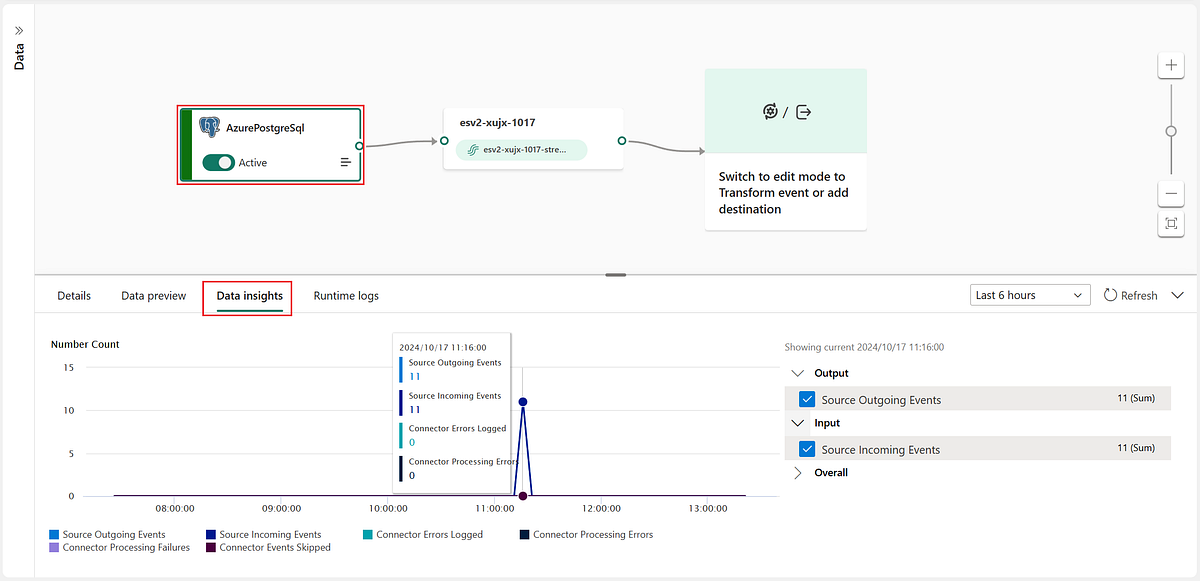Click the esv2-xujx-1017-stream pill
Viewport: 1200px width, 581px height.
pyautogui.click(x=521, y=150)
